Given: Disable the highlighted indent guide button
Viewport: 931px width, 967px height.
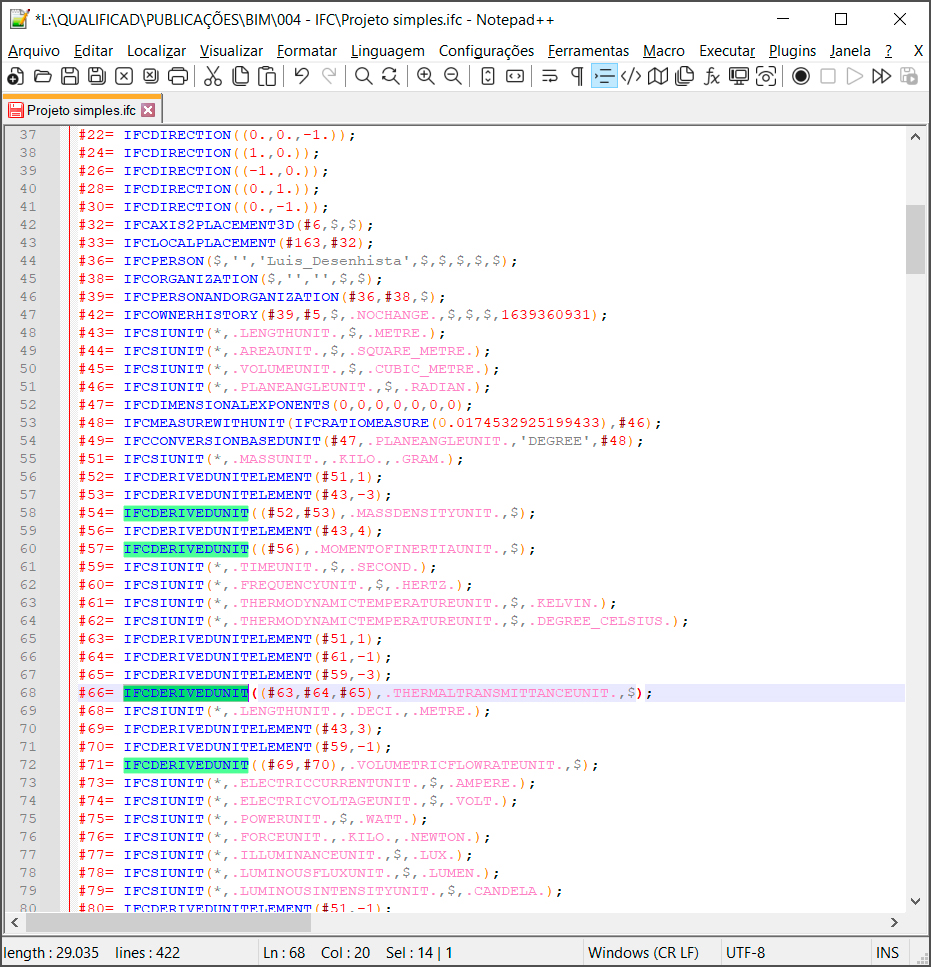Looking at the screenshot, I should coord(604,76).
